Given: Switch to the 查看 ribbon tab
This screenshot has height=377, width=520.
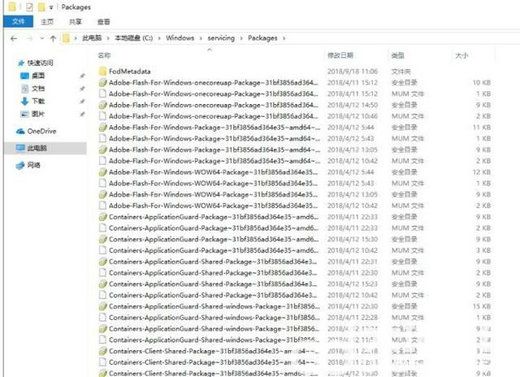Looking at the screenshot, I should click(x=103, y=22).
